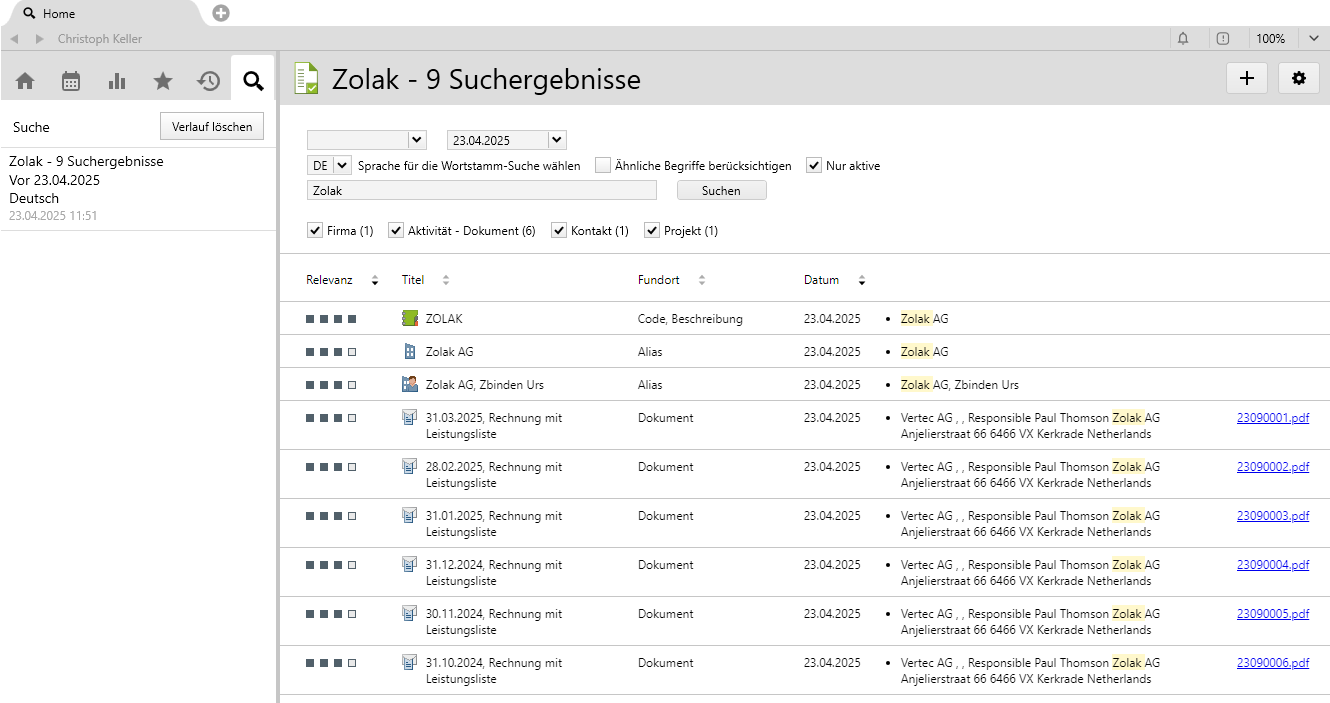Sort results by the Relevanz column
Image resolution: width=1330 pixels, height=703 pixels.
pyautogui.click(x=330, y=280)
